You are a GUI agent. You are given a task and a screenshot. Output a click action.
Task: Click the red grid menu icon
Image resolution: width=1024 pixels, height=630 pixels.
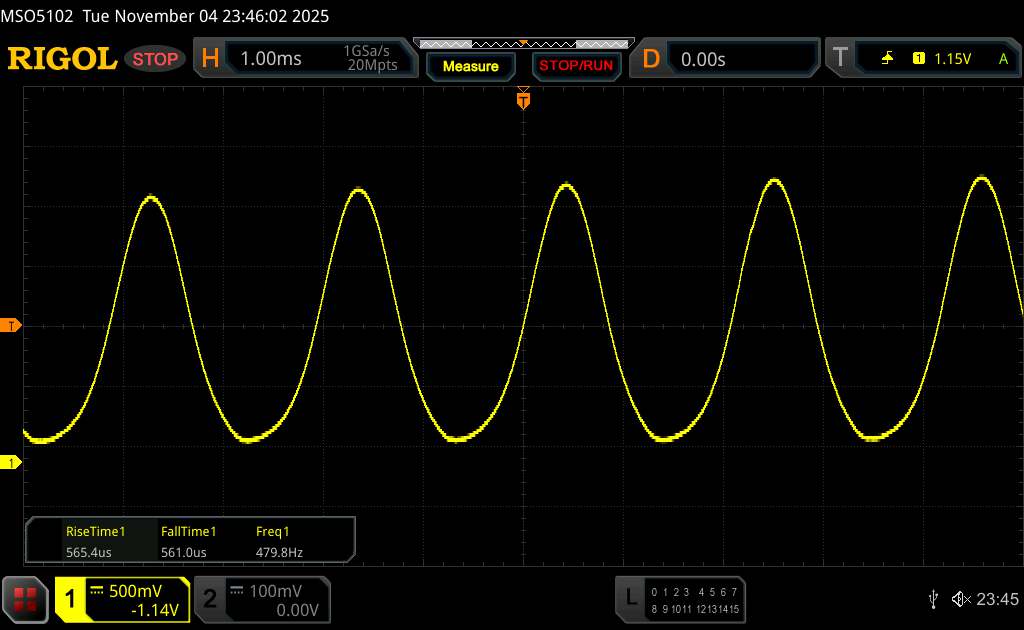click(25, 599)
